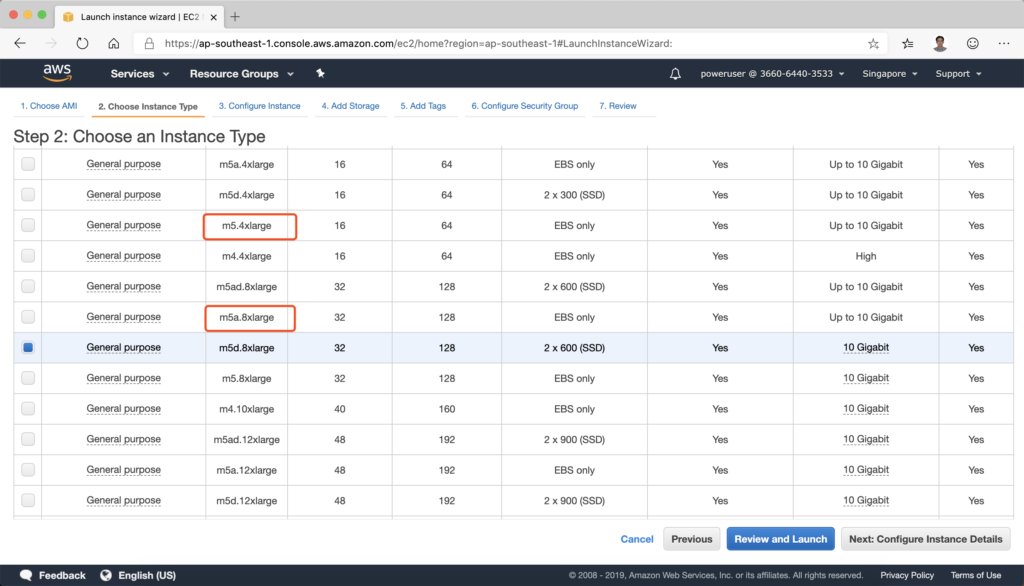
Task: Click the 'High' network performance cell
Action: (x=865, y=256)
